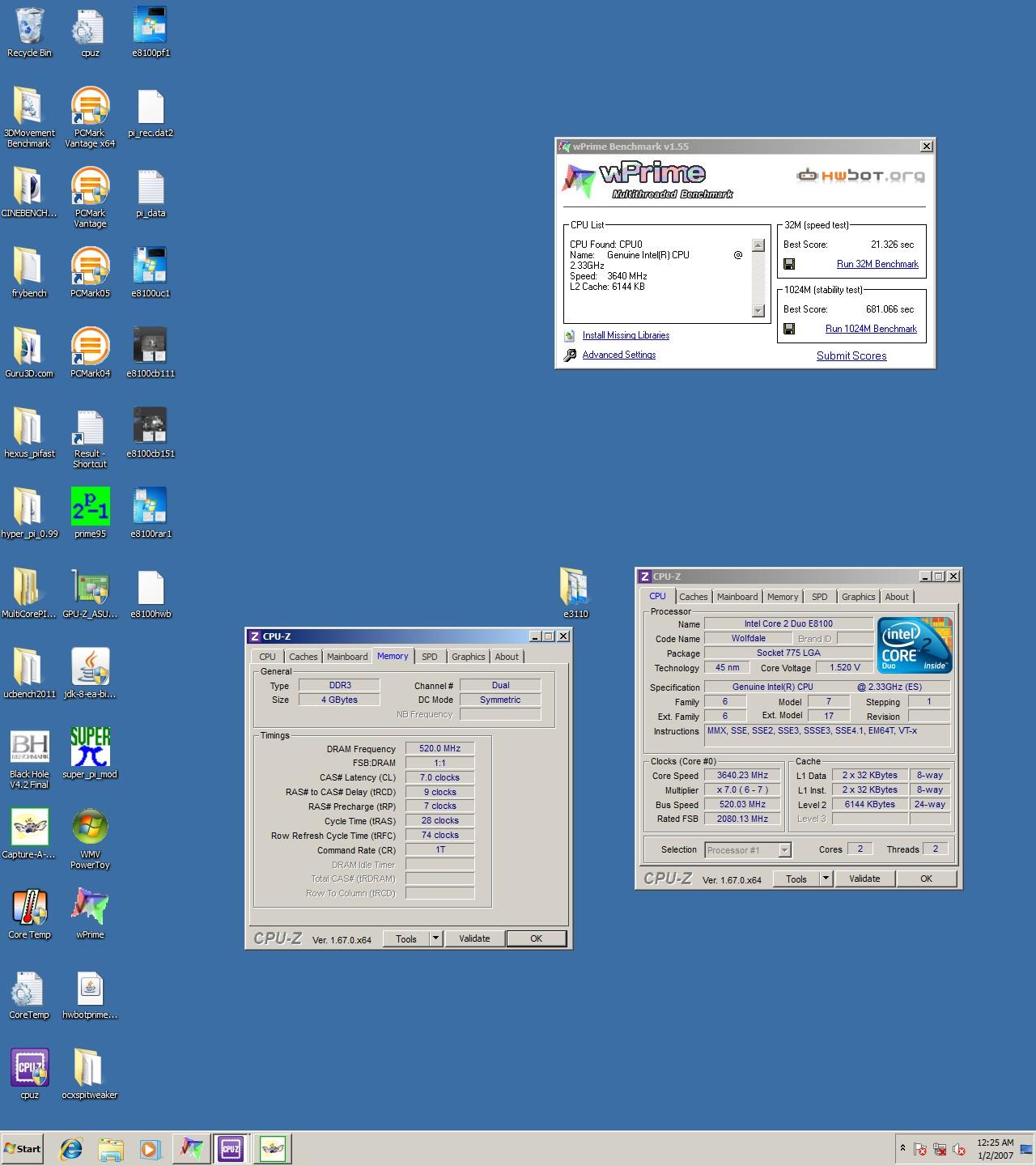Click Validate in CPU-Z Memory window
This screenshot has height=1166, width=1036.
(x=474, y=938)
